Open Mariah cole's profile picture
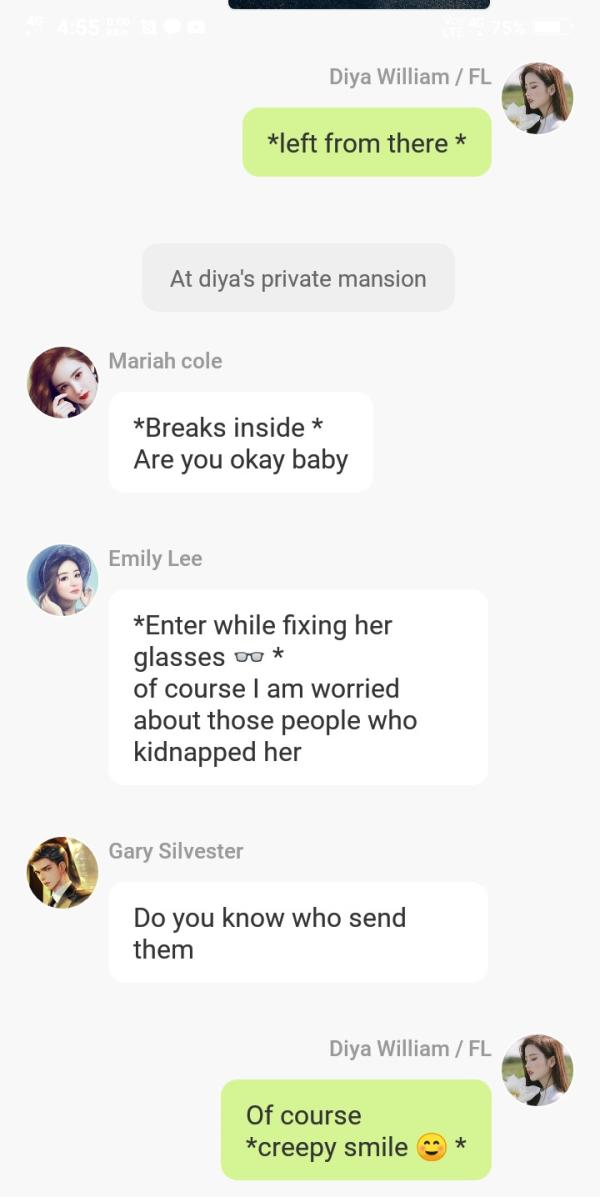The width and height of the screenshot is (600, 1197). pyautogui.click(x=62, y=382)
